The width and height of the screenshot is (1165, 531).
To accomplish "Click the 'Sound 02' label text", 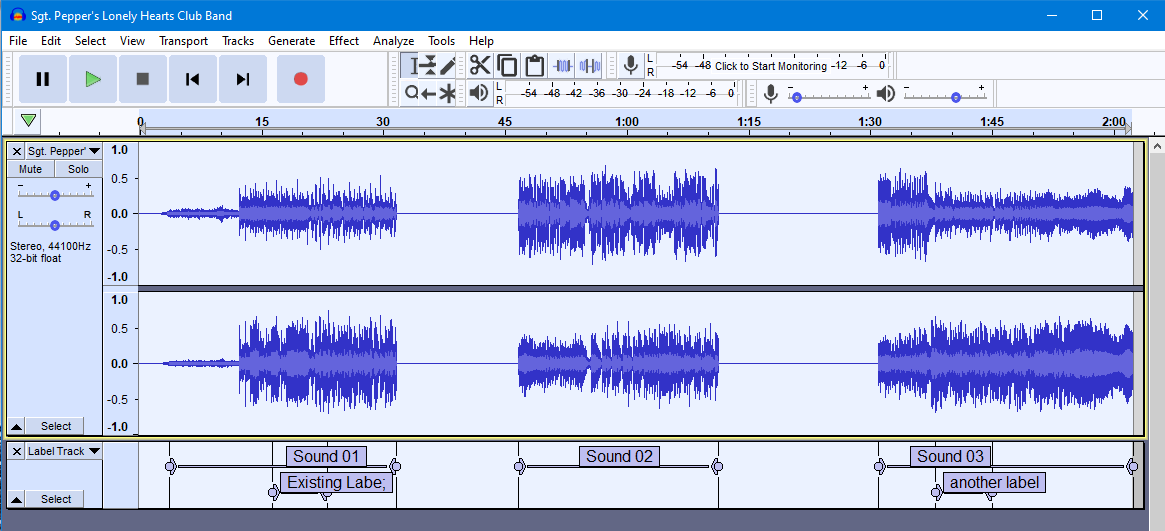I will (x=619, y=457).
